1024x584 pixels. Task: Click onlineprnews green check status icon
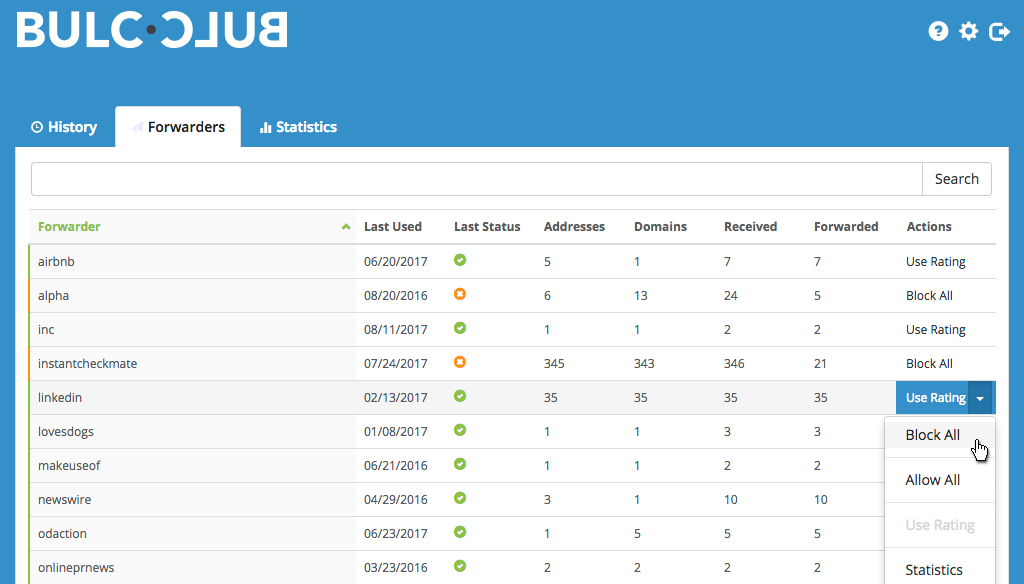tap(460, 566)
